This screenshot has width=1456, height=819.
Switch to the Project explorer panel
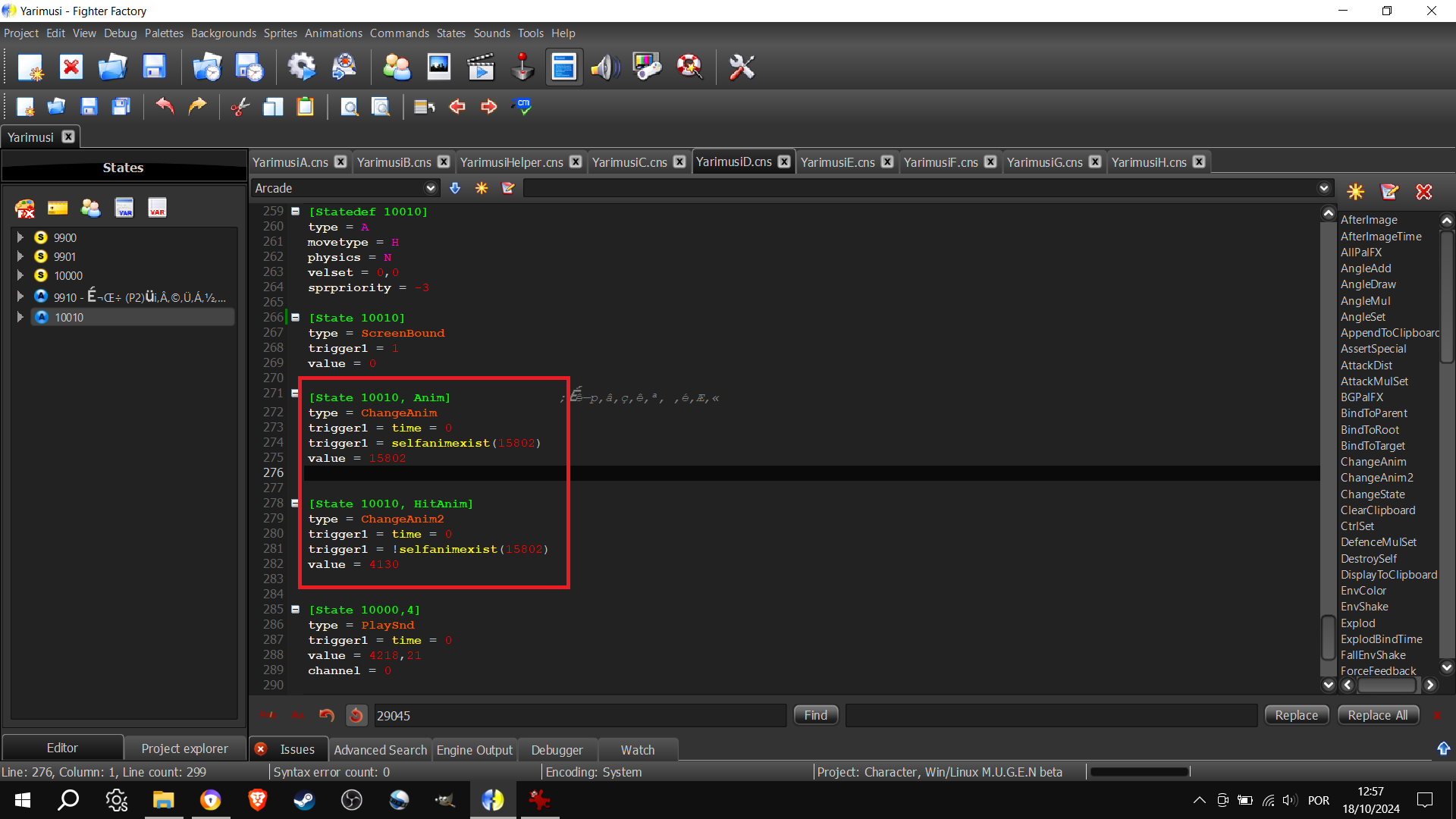[x=184, y=748]
